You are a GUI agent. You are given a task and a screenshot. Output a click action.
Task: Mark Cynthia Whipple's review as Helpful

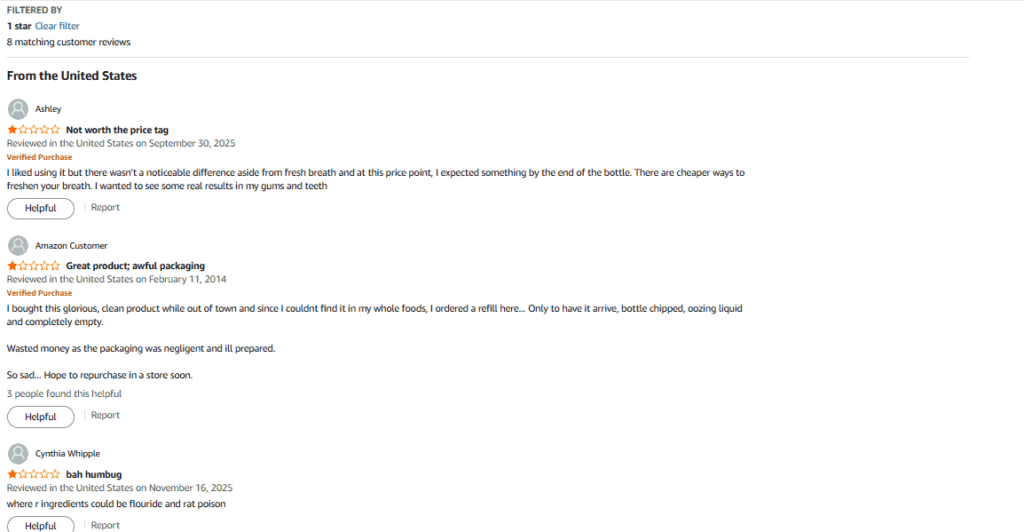[40, 525]
